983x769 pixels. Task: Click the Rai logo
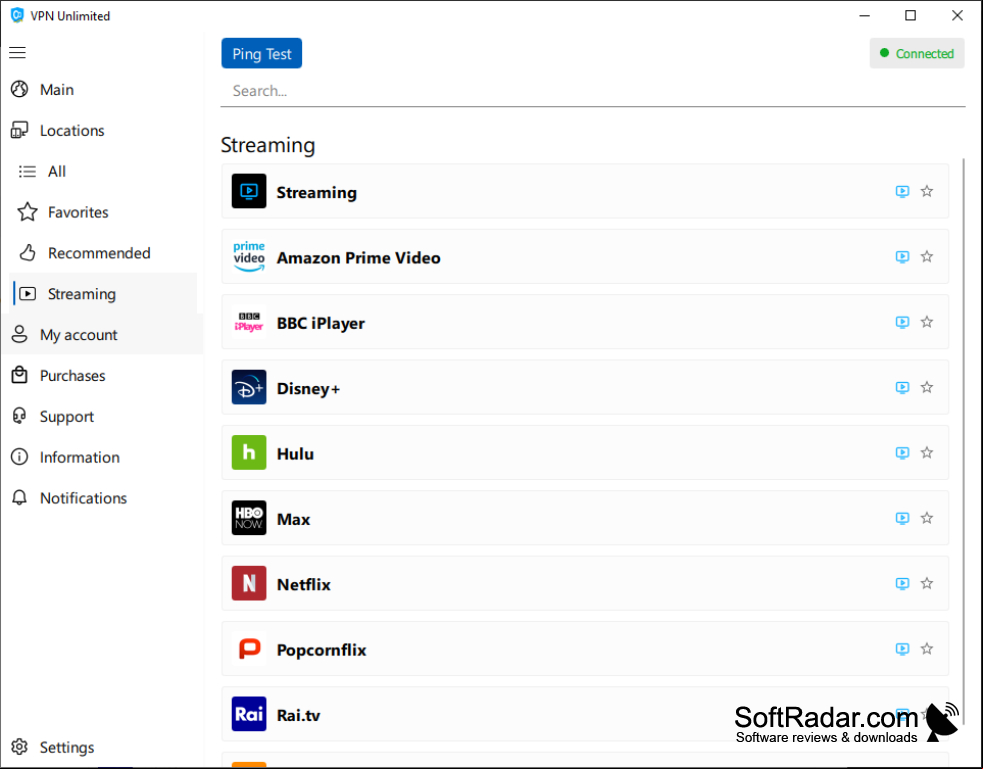(249, 714)
